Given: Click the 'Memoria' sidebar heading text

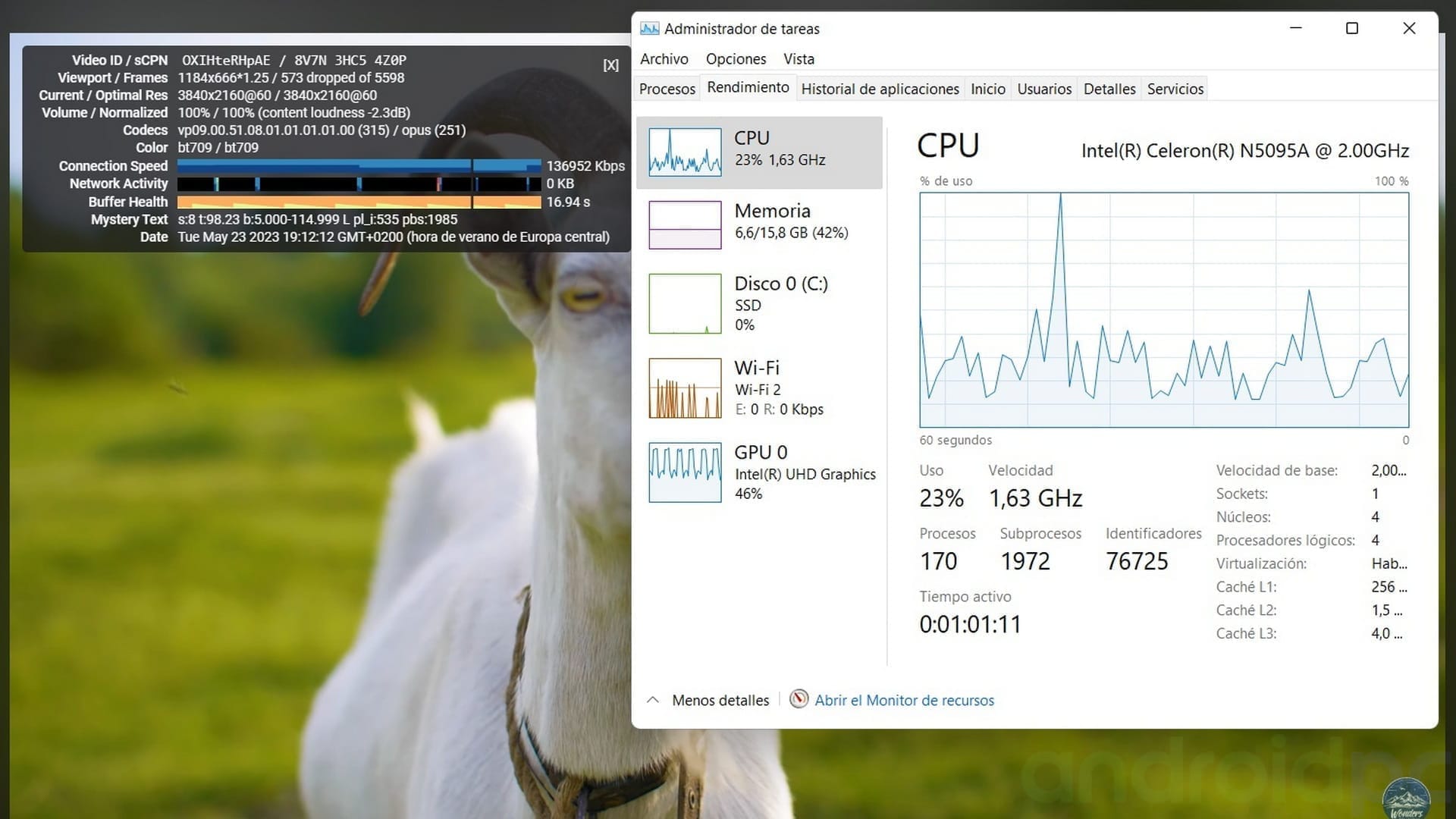Looking at the screenshot, I should (773, 211).
